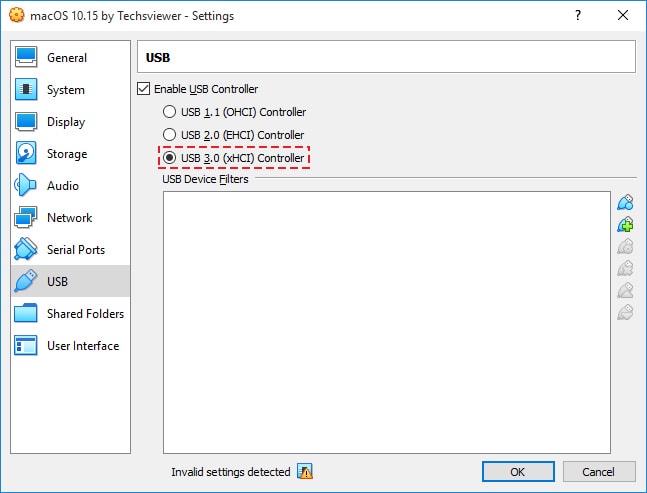Confirm settings with OK button
647x493 pixels.
point(518,472)
